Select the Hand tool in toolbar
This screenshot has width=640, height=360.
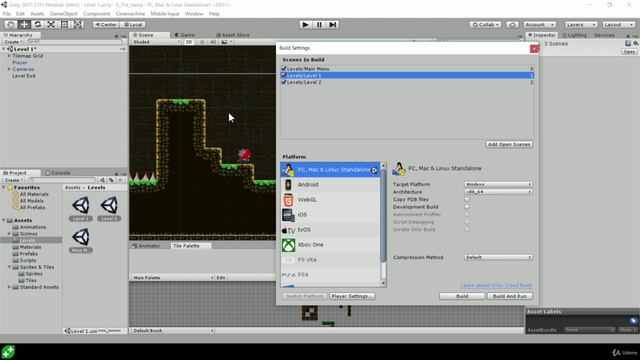(x=11, y=24)
